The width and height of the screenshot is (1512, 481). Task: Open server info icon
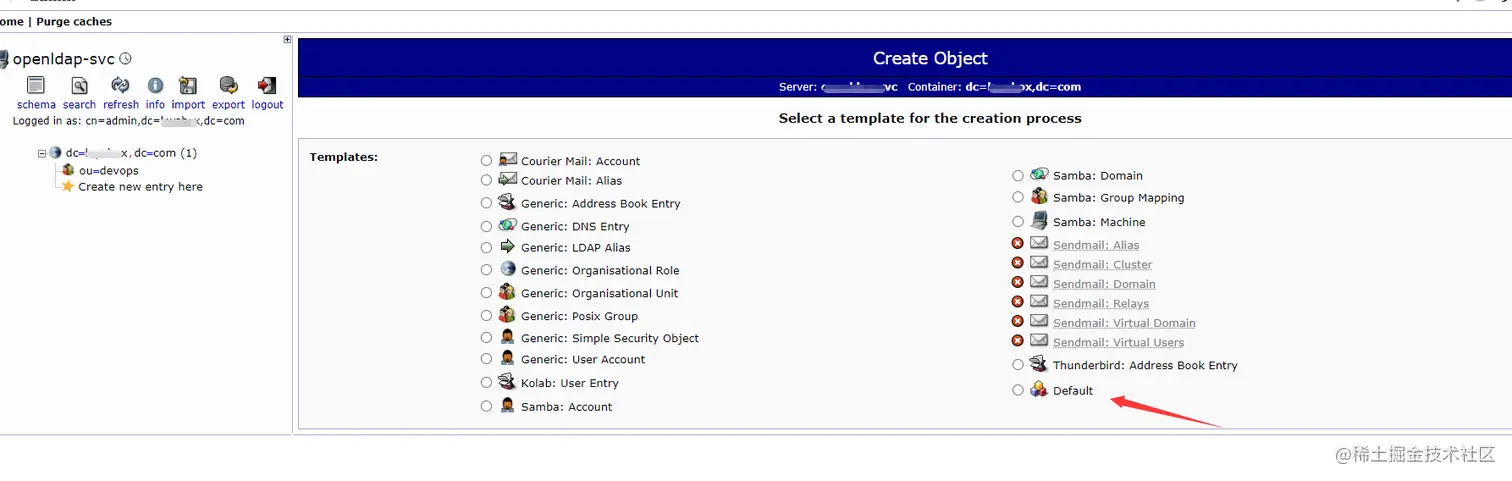tap(155, 85)
